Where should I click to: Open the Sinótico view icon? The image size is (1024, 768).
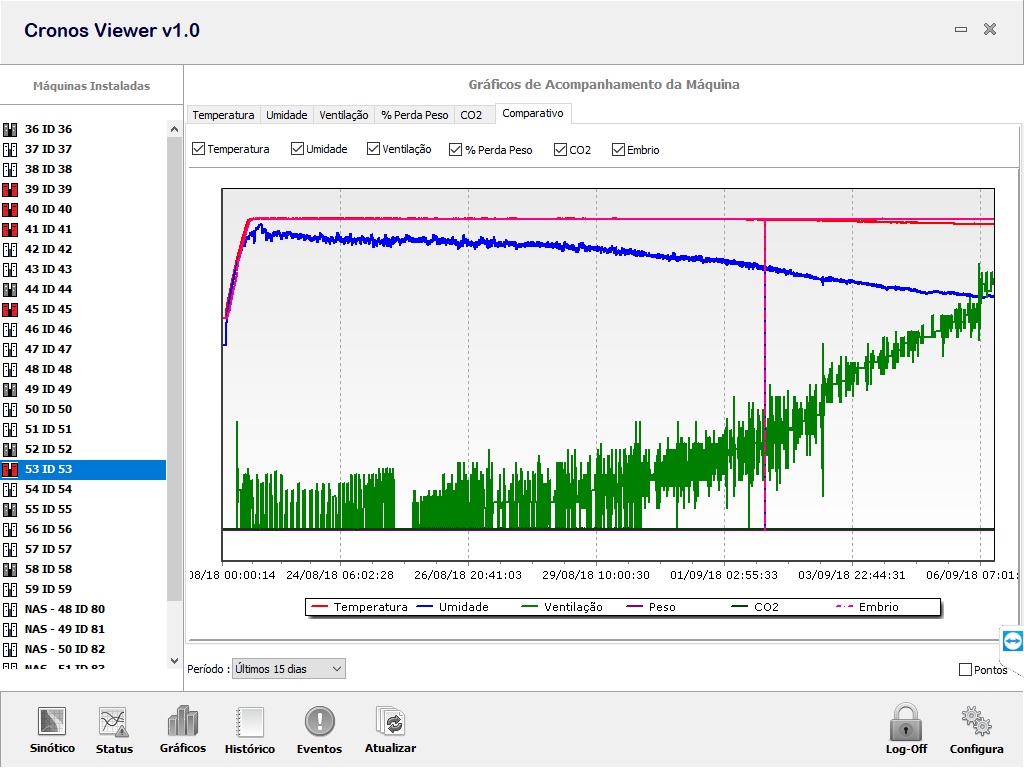[x=52, y=722]
